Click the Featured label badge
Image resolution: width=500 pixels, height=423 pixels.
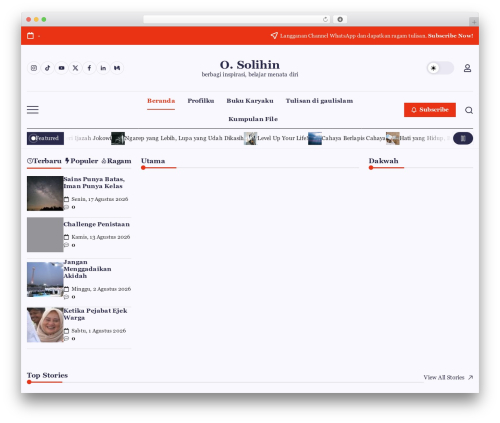(x=45, y=138)
